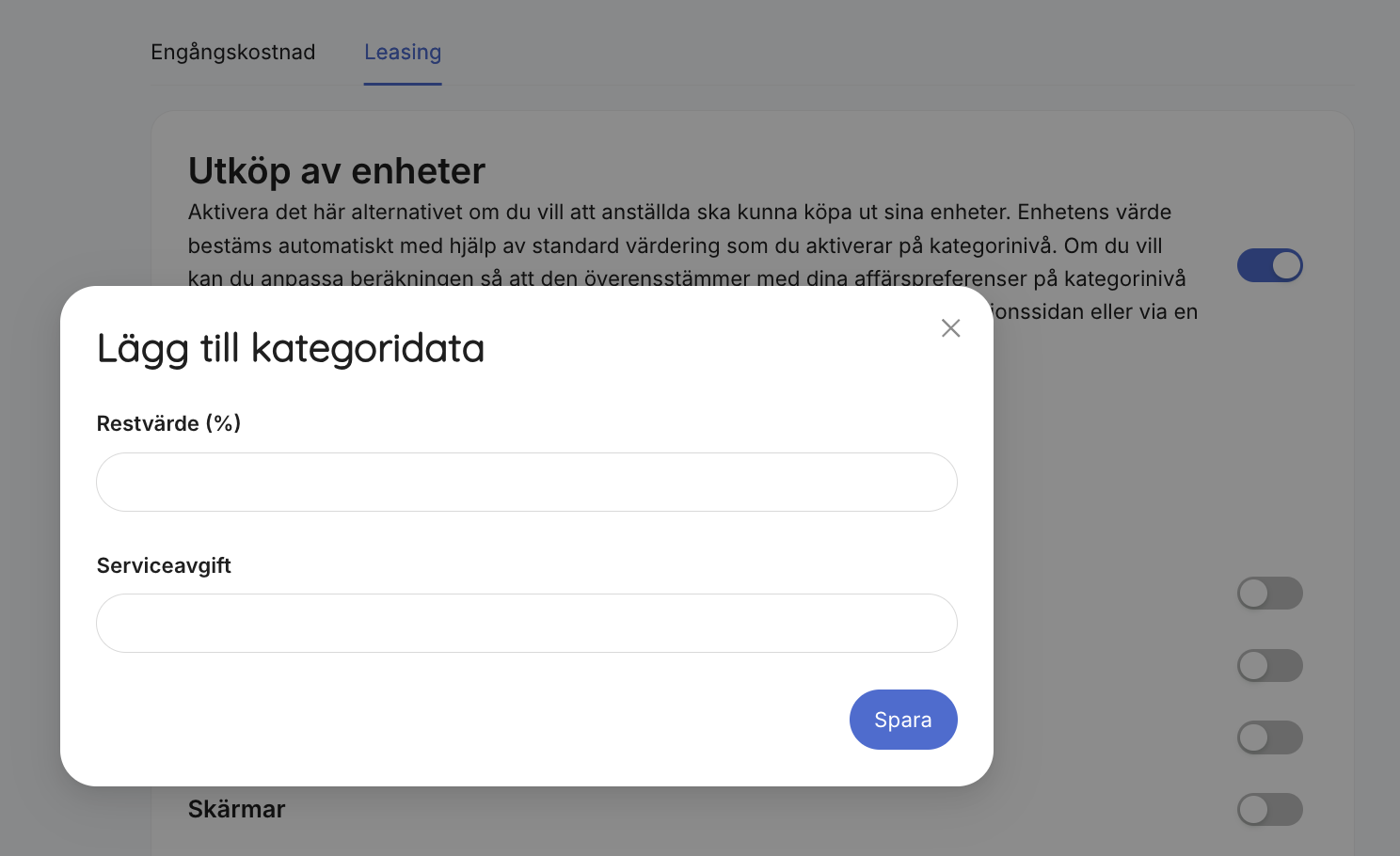Click the Lägg till kategoridata dialog title
The width and height of the screenshot is (1400, 856).
[x=291, y=348]
